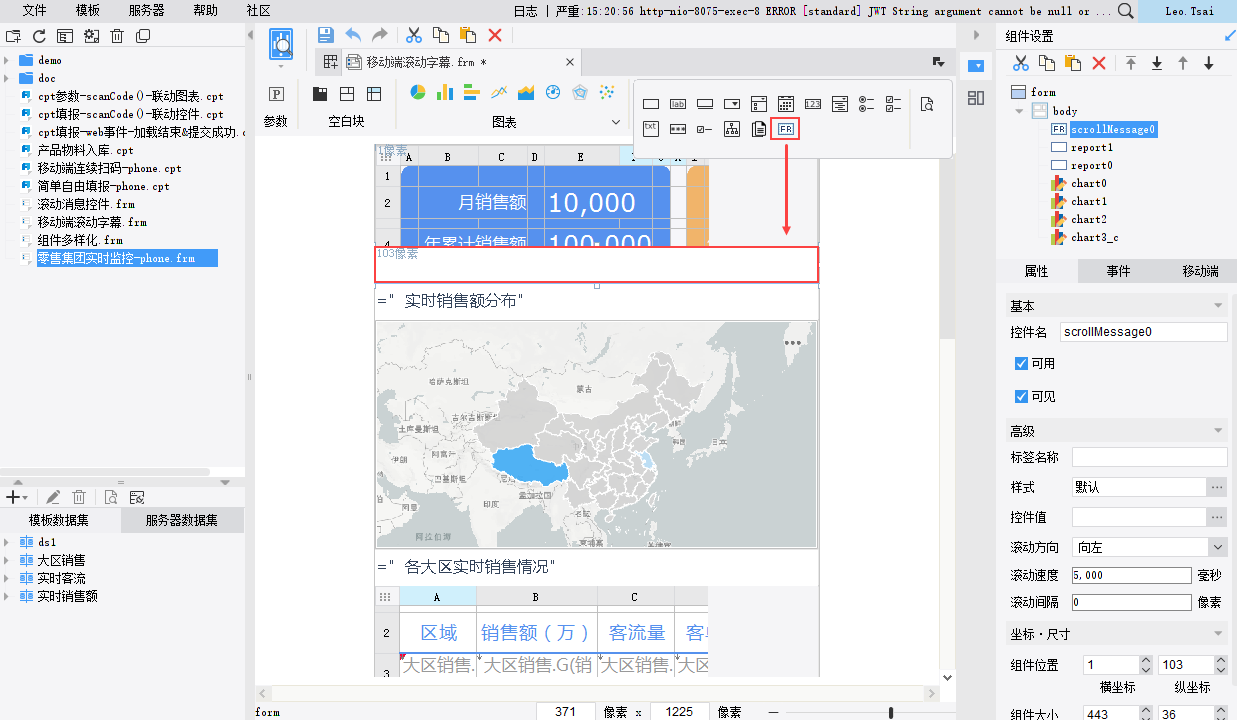Open the 模板 menu
The height and width of the screenshot is (720, 1237).
(x=87, y=10)
